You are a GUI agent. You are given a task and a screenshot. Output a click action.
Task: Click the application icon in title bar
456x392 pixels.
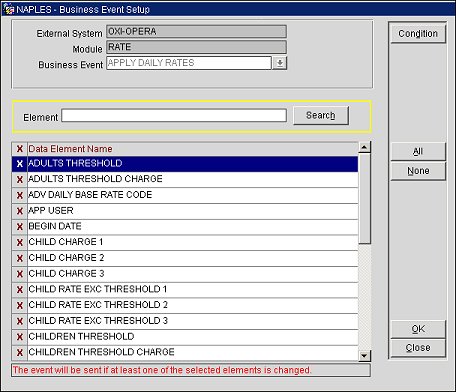point(9,9)
